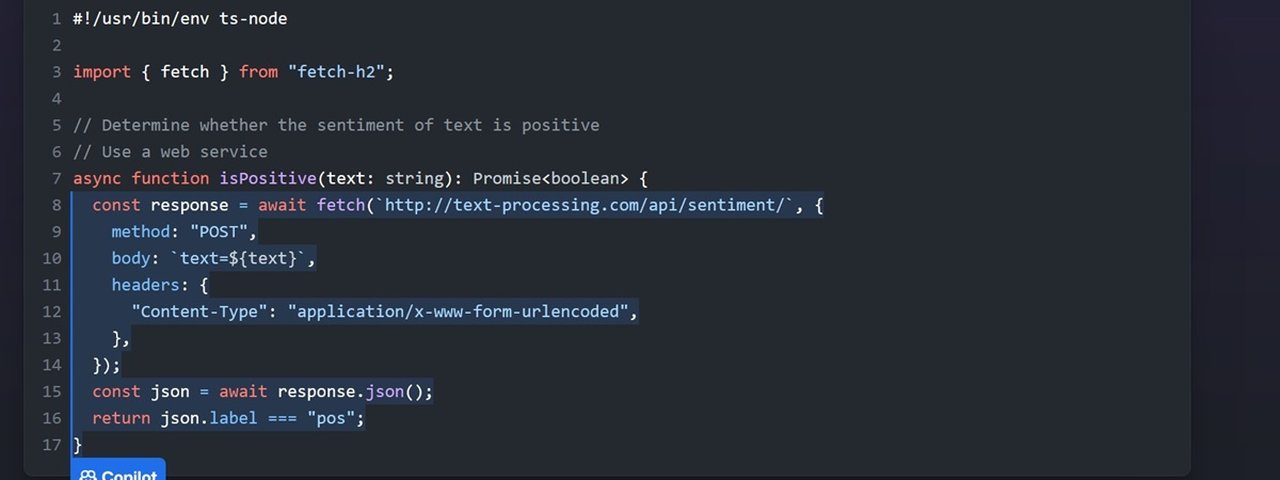The width and height of the screenshot is (1280, 480).
Task: Click the Promise<boolean> return type
Action: pos(551,178)
